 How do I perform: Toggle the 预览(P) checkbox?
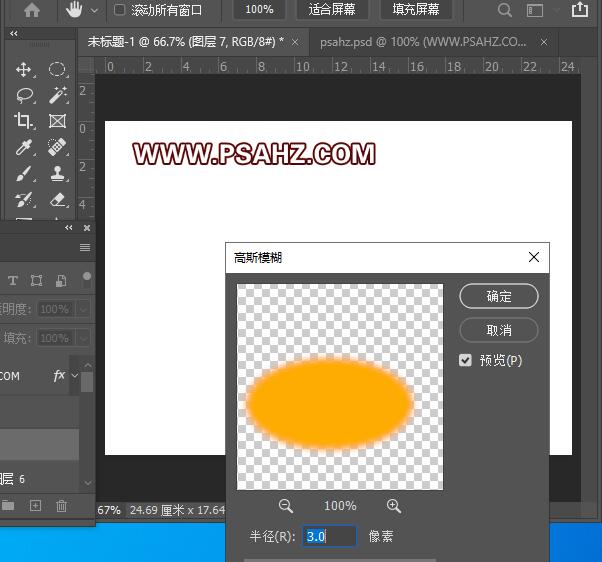point(465,360)
